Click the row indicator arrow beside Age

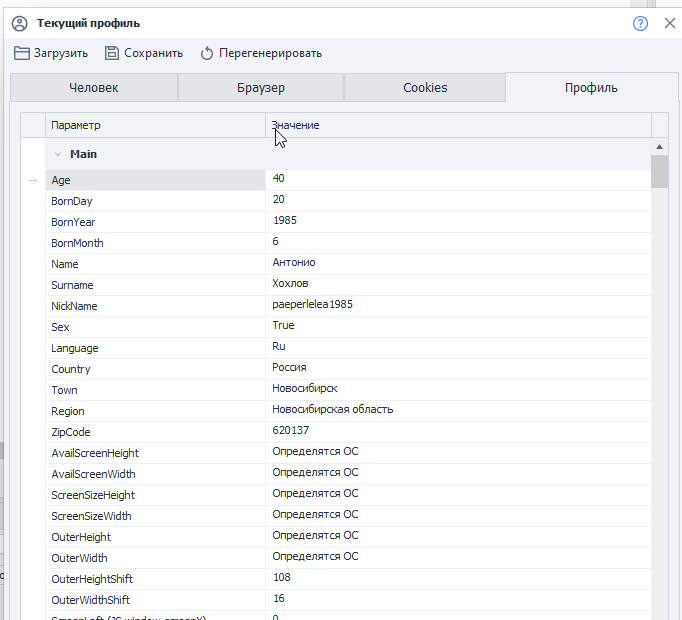[x=33, y=180]
